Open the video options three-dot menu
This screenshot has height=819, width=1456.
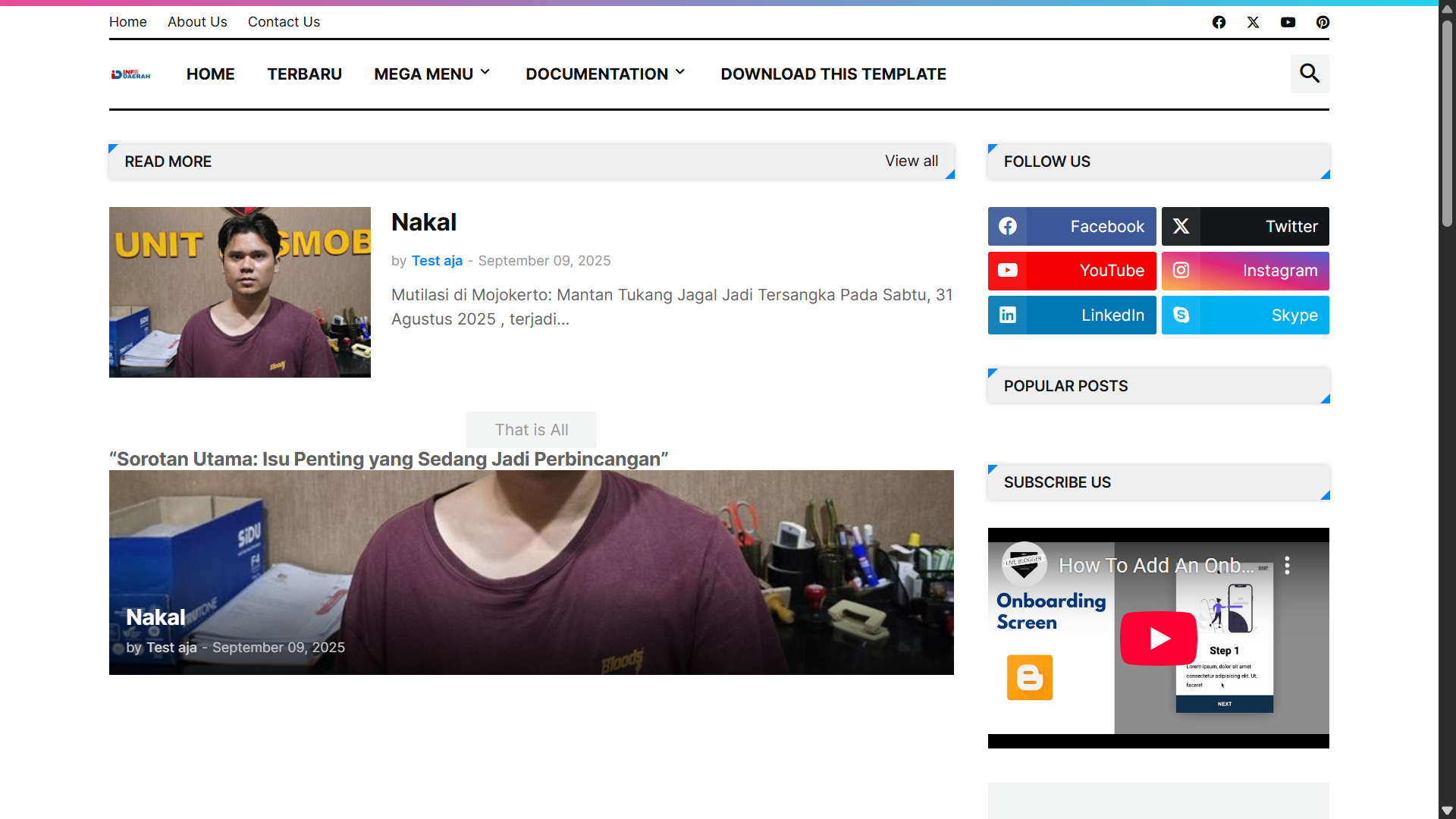click(x=1287, y=565)
